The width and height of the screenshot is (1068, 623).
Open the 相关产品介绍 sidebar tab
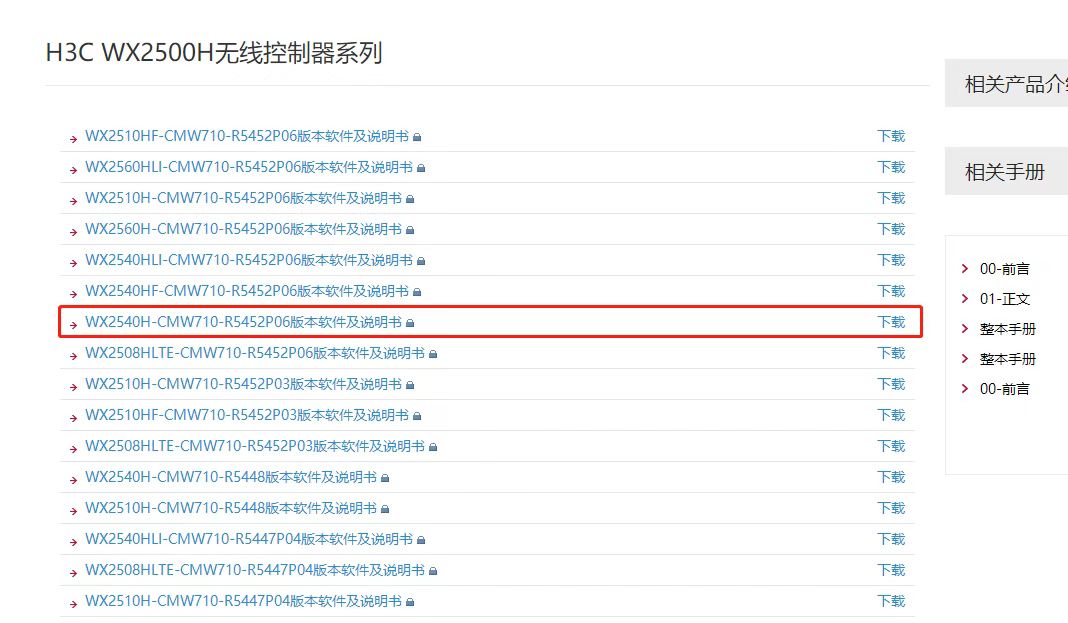pos(1006,84)
